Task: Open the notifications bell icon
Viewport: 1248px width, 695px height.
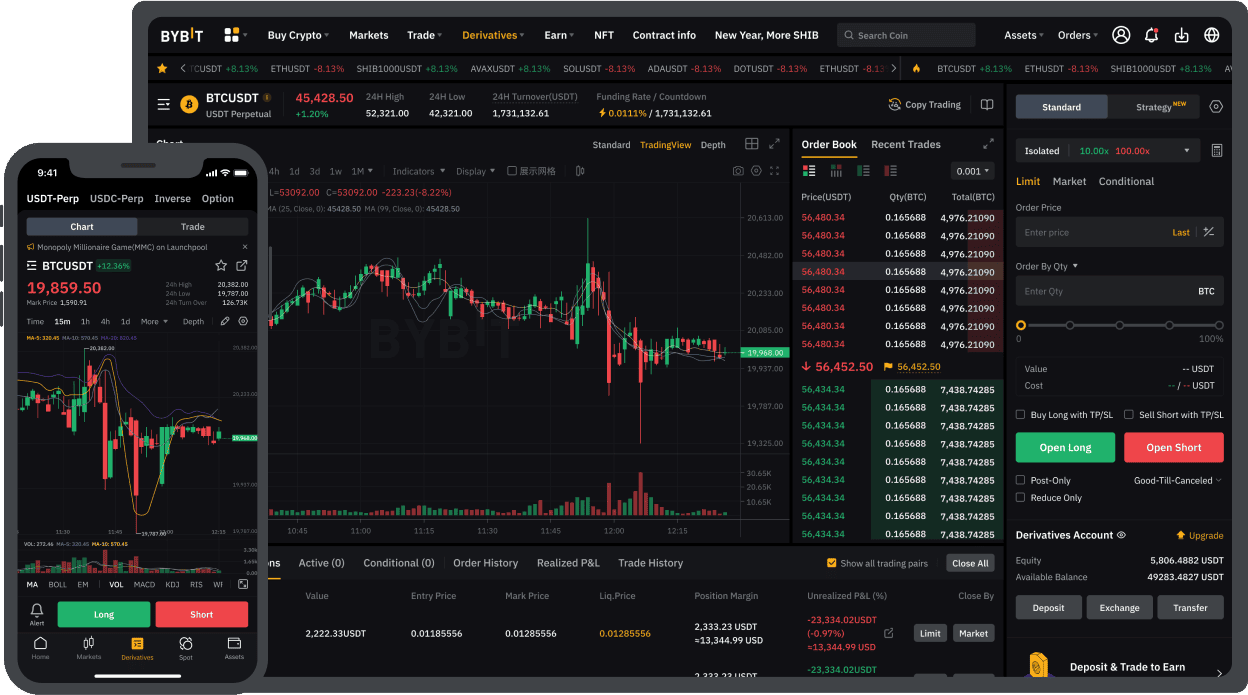Action: tap(1151, 34)
